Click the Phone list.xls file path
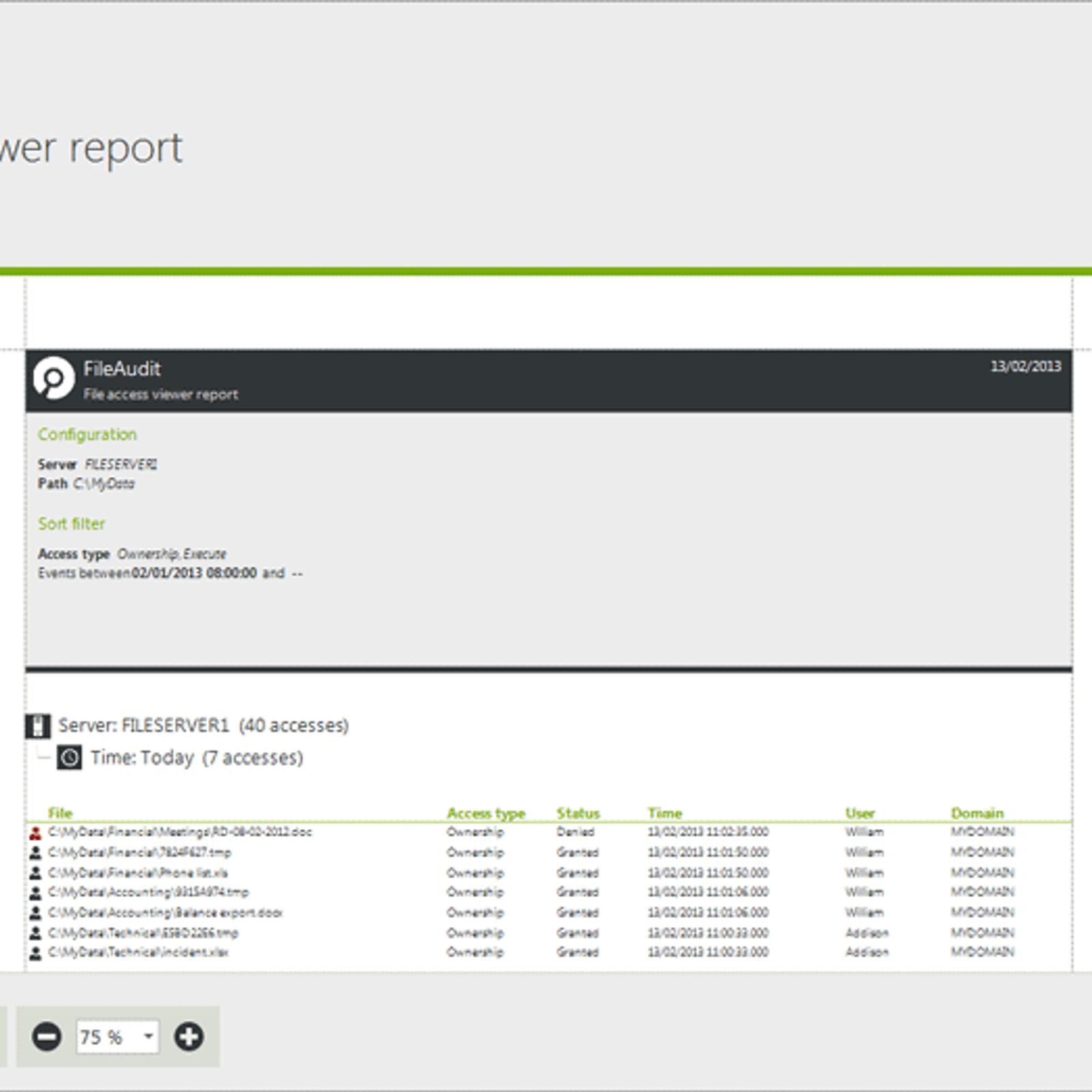This screenshot has height=1092, width=1092. click(x=138, y=873)
